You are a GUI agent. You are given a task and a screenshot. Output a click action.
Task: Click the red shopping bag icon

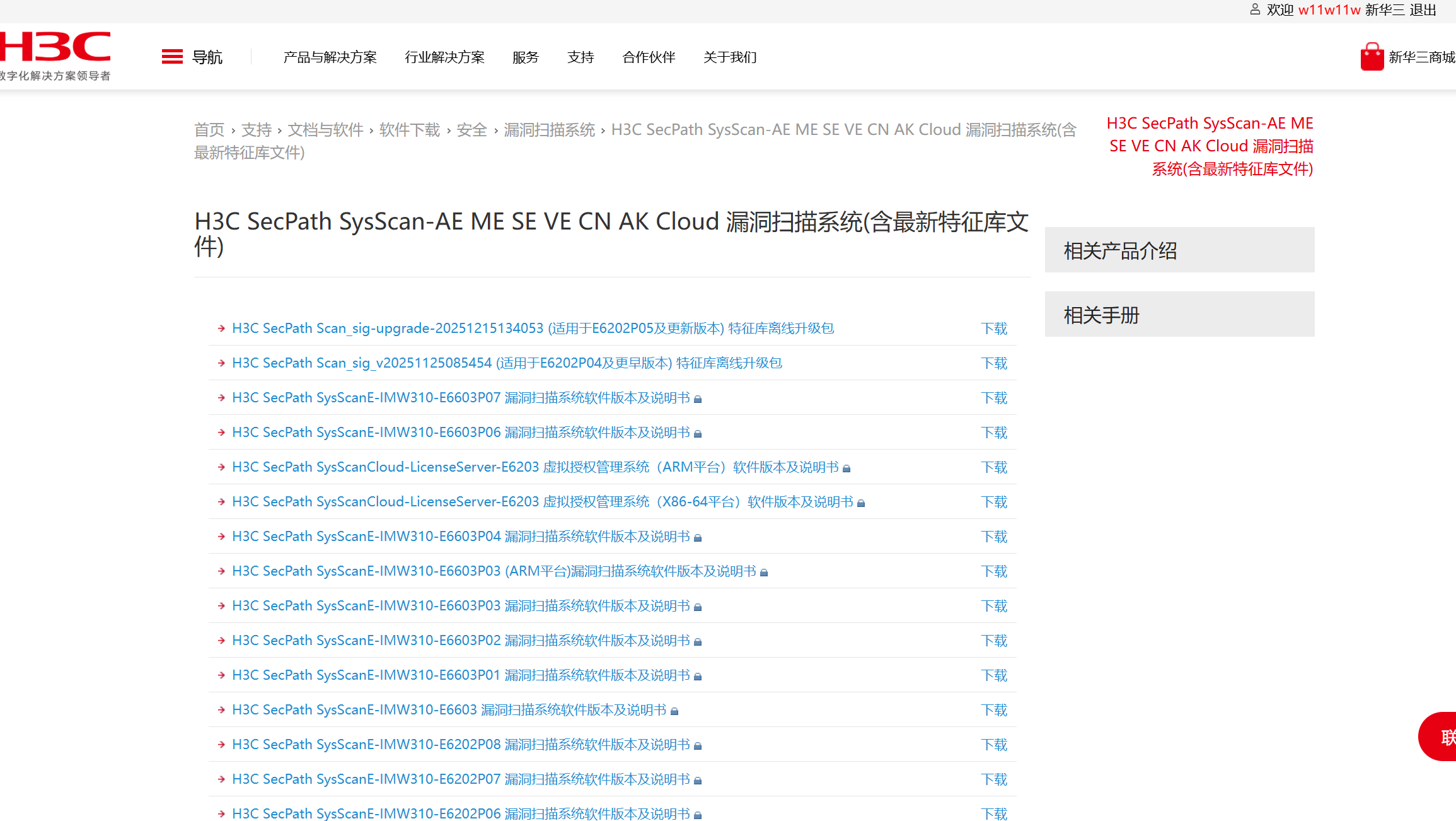[x=1372, y=57]
